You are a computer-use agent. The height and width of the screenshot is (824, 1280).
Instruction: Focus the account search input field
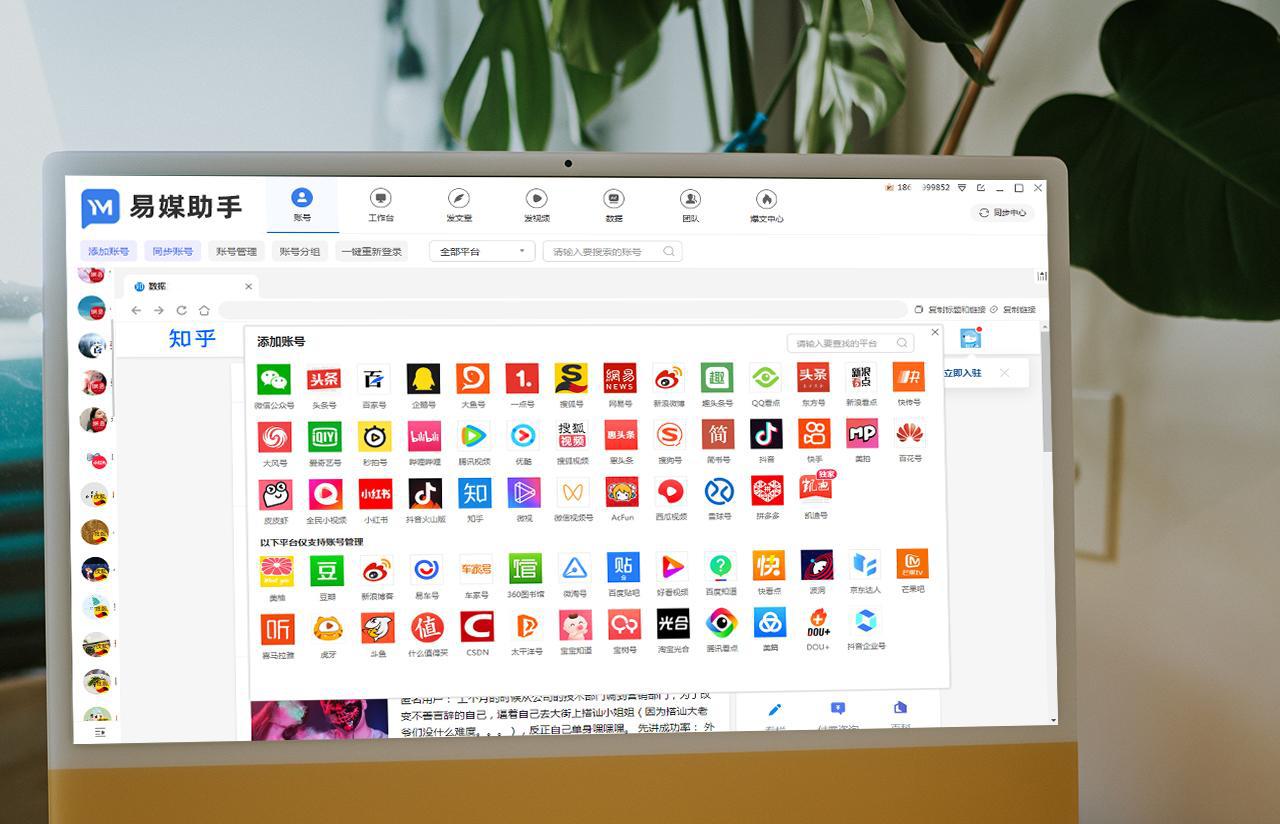tap(612, 252)
